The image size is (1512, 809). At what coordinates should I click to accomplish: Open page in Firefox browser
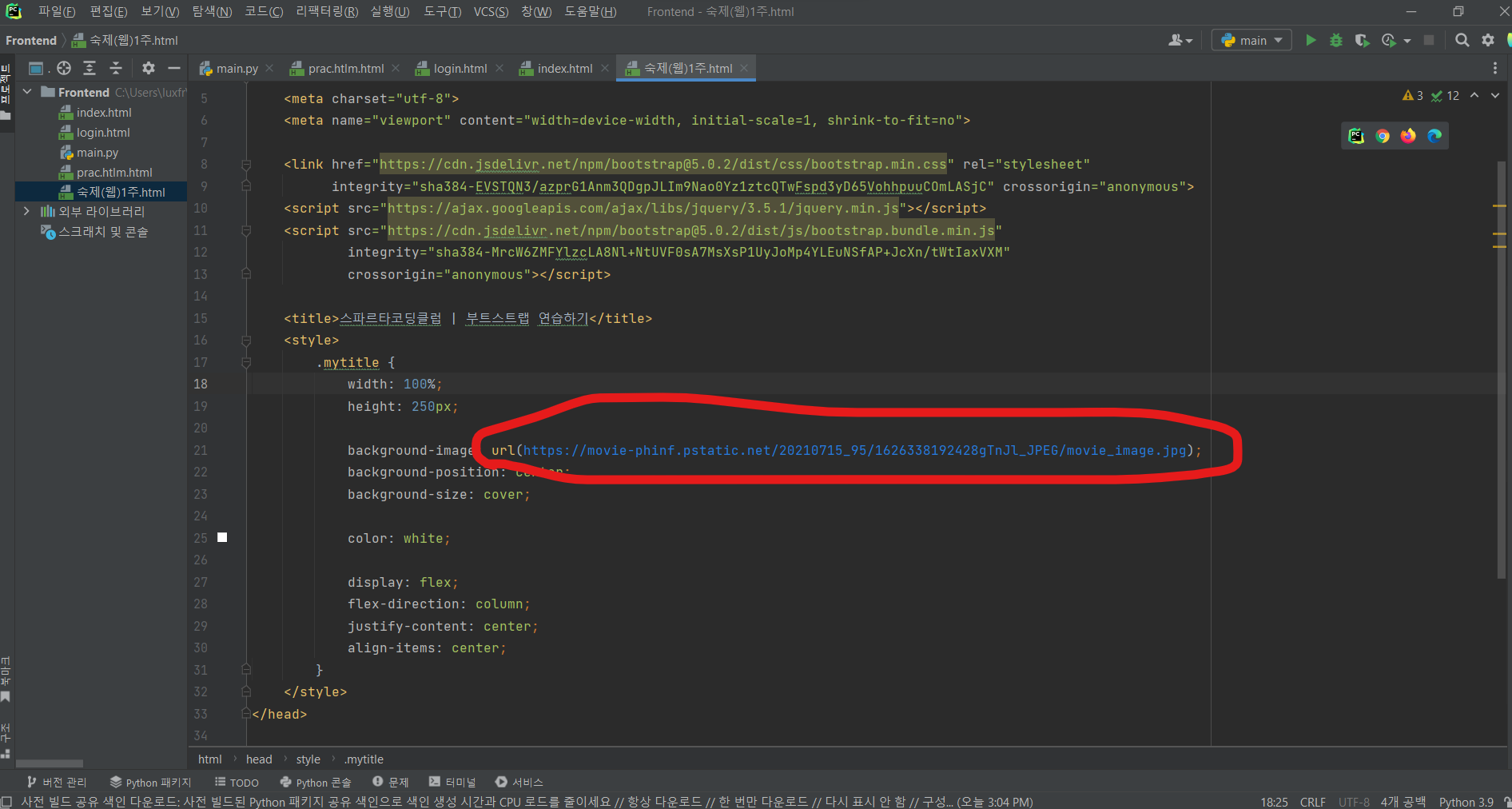(x=1408, y=136)
